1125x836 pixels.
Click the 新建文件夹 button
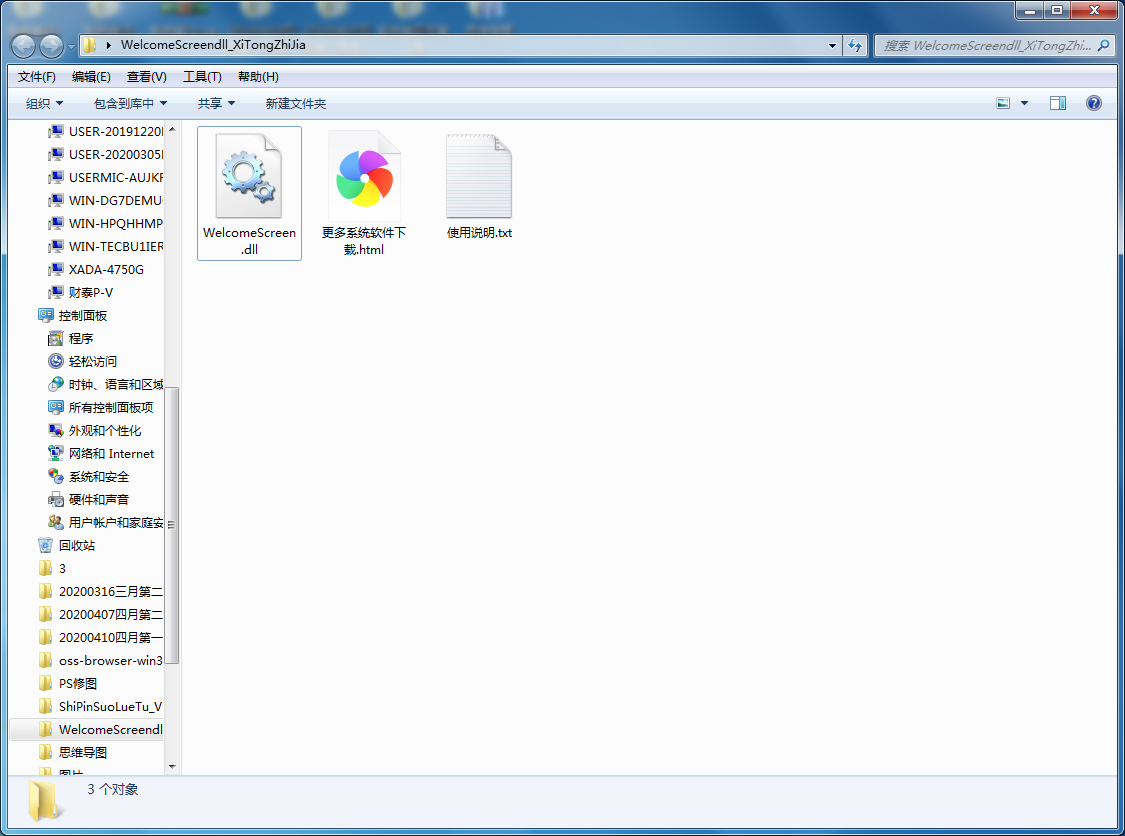[296, 103]
